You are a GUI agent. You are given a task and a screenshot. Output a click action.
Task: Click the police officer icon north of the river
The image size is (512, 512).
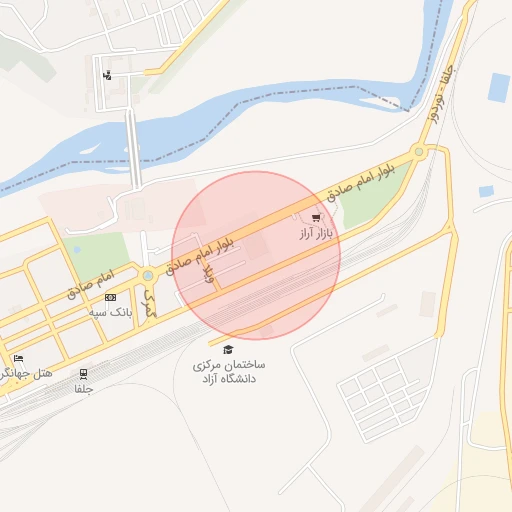click(107, 75)
